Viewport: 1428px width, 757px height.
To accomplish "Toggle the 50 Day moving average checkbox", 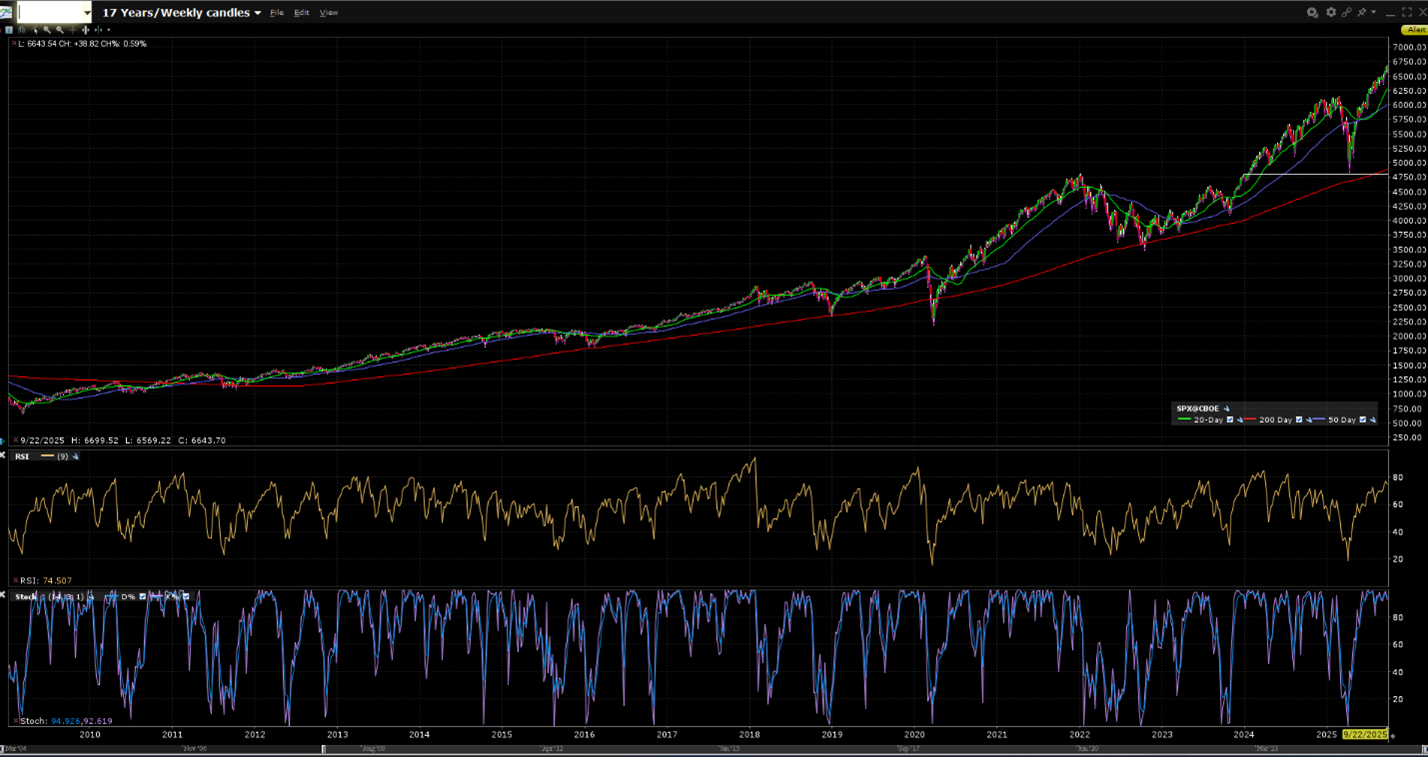I will tap(1362, 420).
